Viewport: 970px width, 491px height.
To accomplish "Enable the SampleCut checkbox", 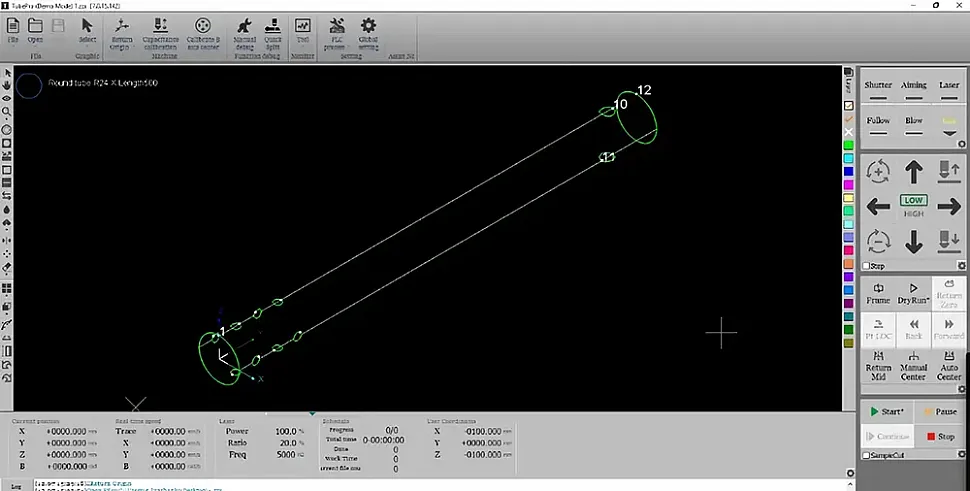I will coord(866,455).
